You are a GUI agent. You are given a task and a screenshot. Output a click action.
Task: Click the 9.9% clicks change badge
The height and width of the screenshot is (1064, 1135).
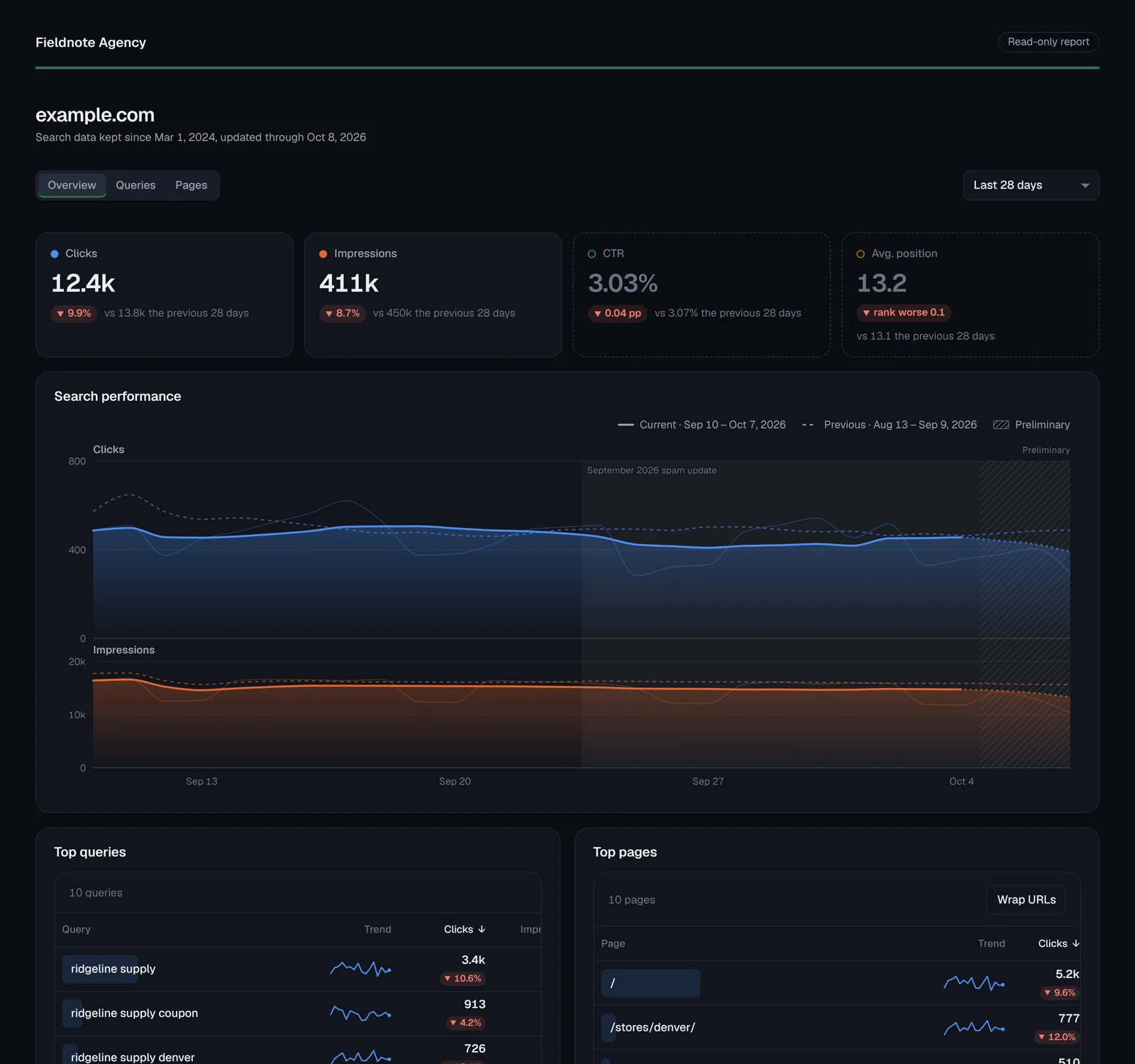point(74,313)
